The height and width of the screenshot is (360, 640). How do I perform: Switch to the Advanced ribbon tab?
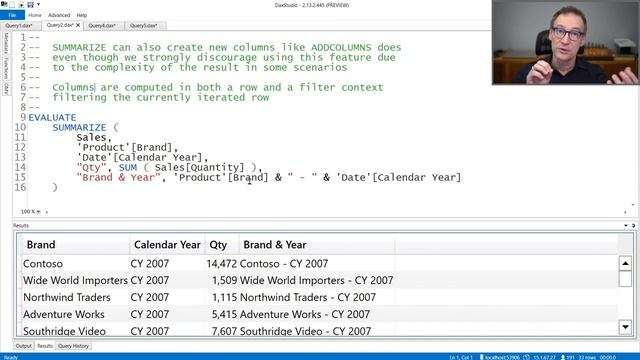[59, 15]
